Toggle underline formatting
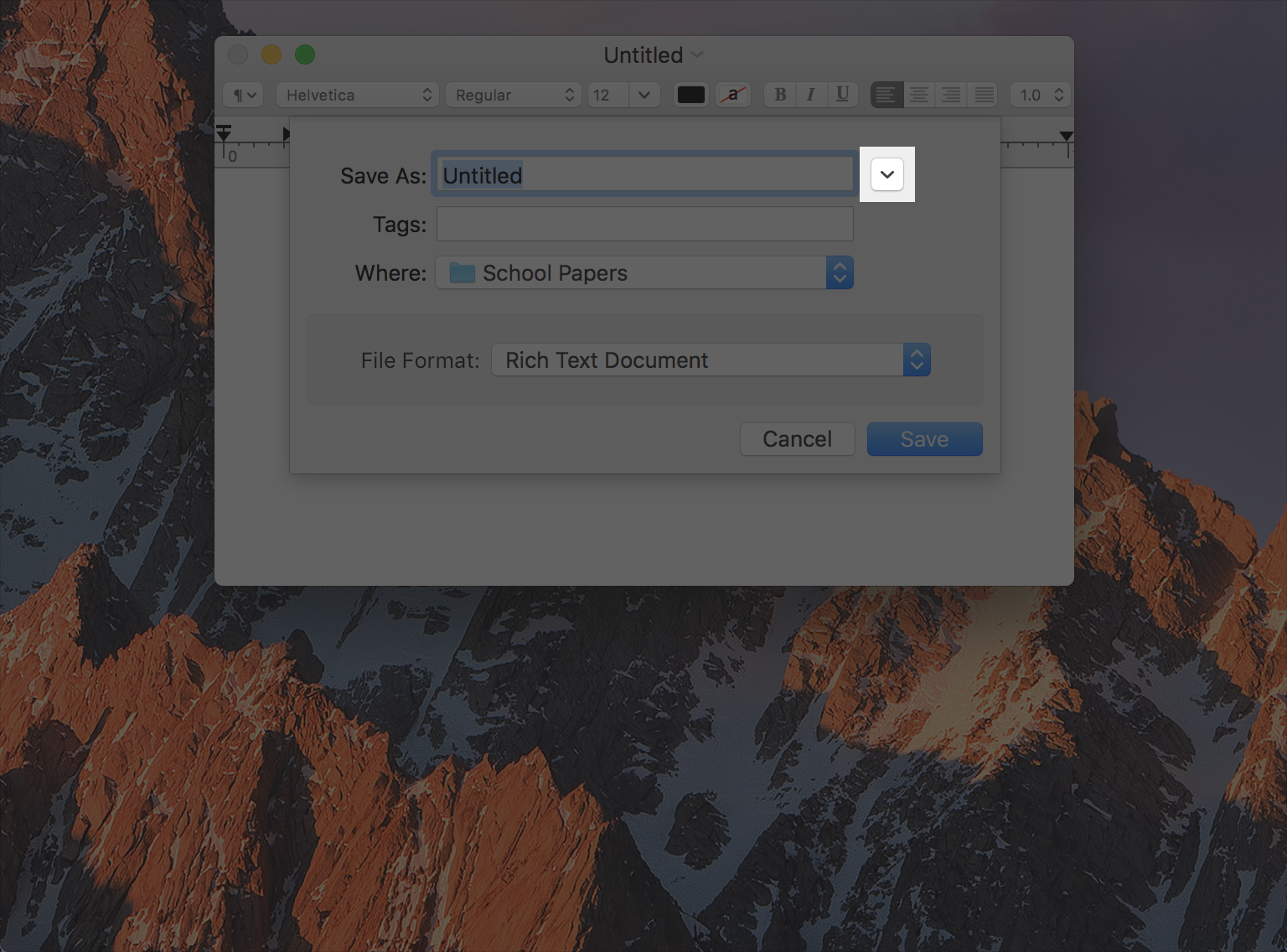 (842, 95)
